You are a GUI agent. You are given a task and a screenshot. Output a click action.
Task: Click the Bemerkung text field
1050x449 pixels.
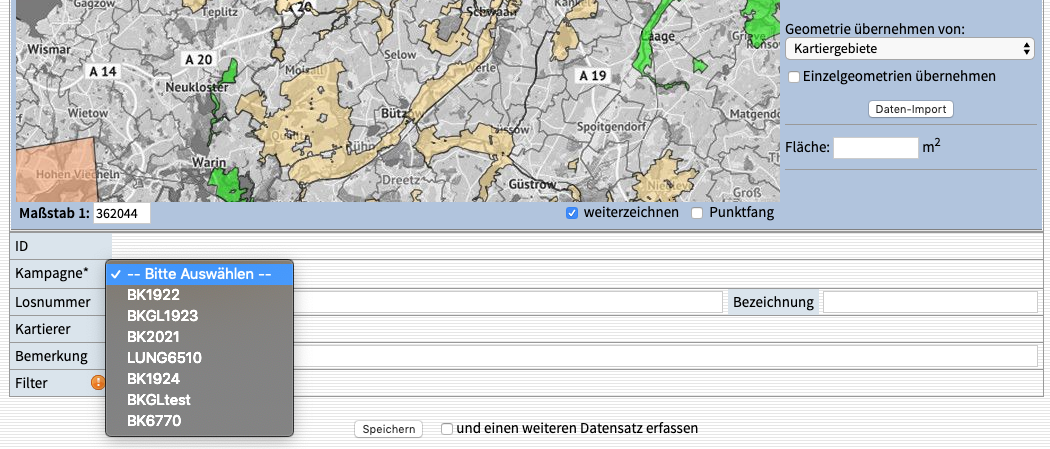[x=665, y=356]
